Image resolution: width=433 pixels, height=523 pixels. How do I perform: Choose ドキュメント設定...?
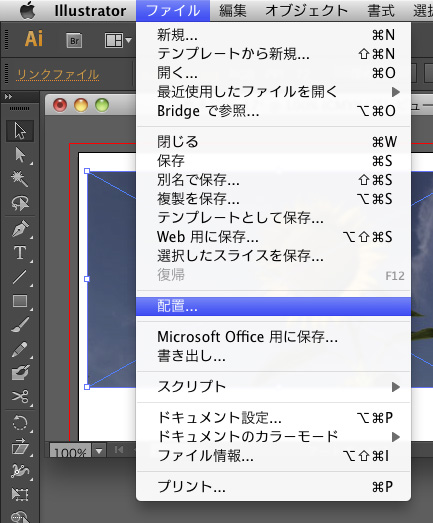(x=273, y=418)
